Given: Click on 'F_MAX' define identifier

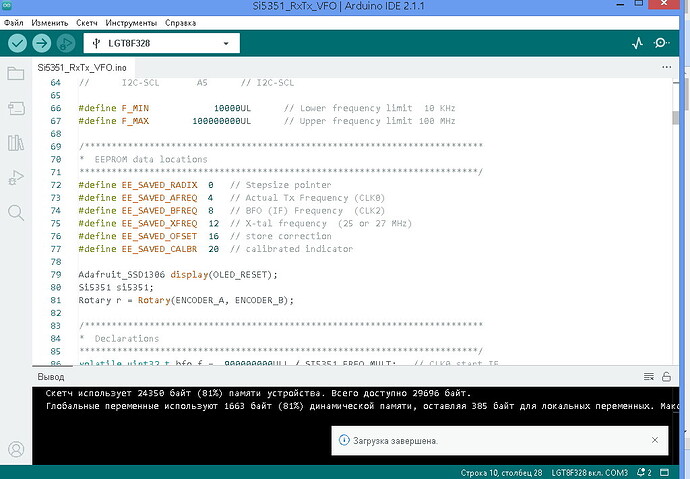Looking at the screenshot, I should click(x=135, y=121).
